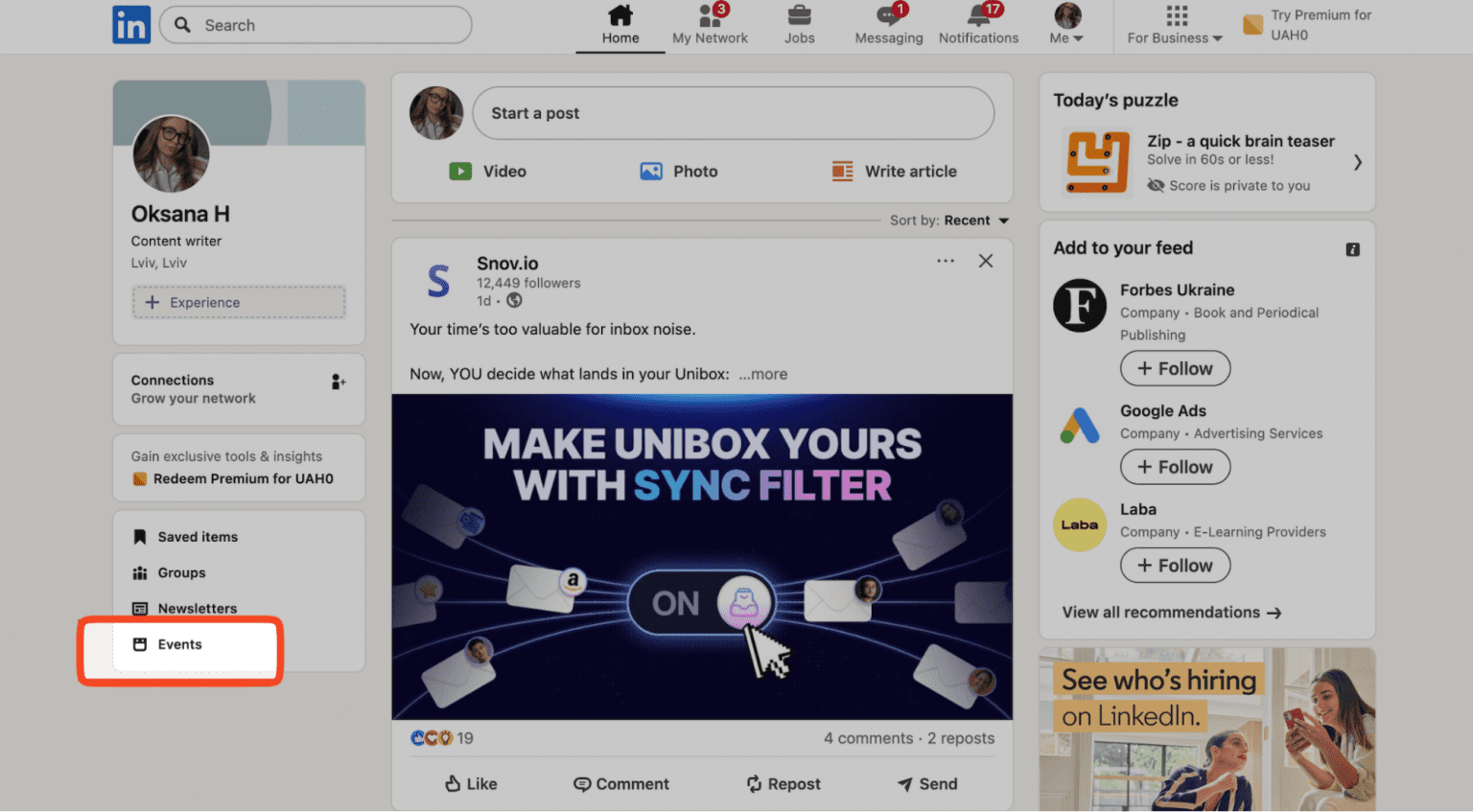Comment on the Snov.io post
Screen dimensions: 1473x812
(x=621, y=784)
